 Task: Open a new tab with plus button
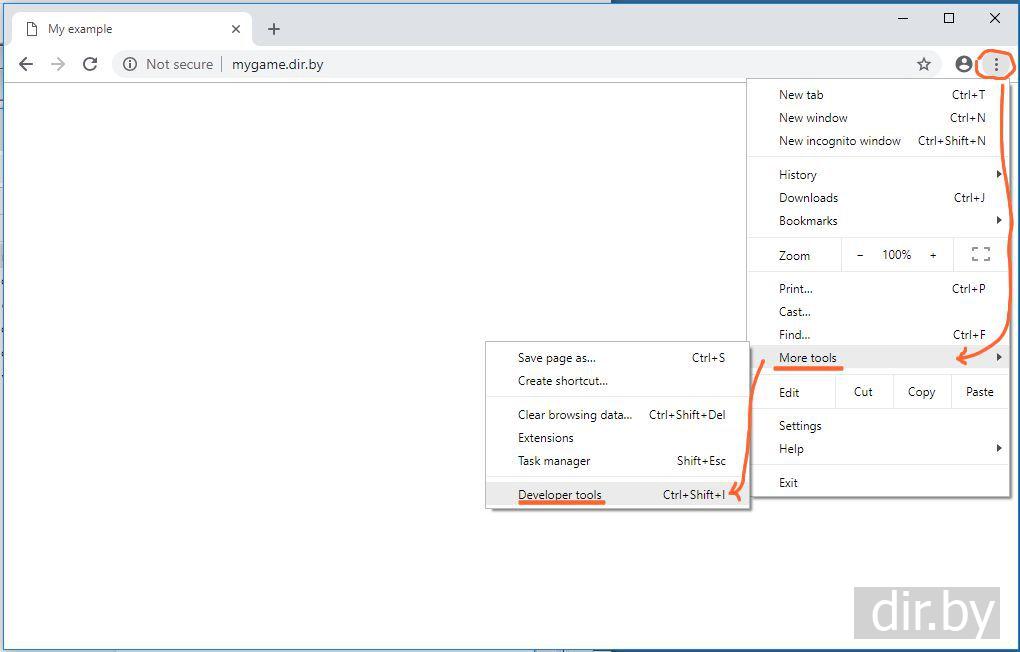(274, 29)
